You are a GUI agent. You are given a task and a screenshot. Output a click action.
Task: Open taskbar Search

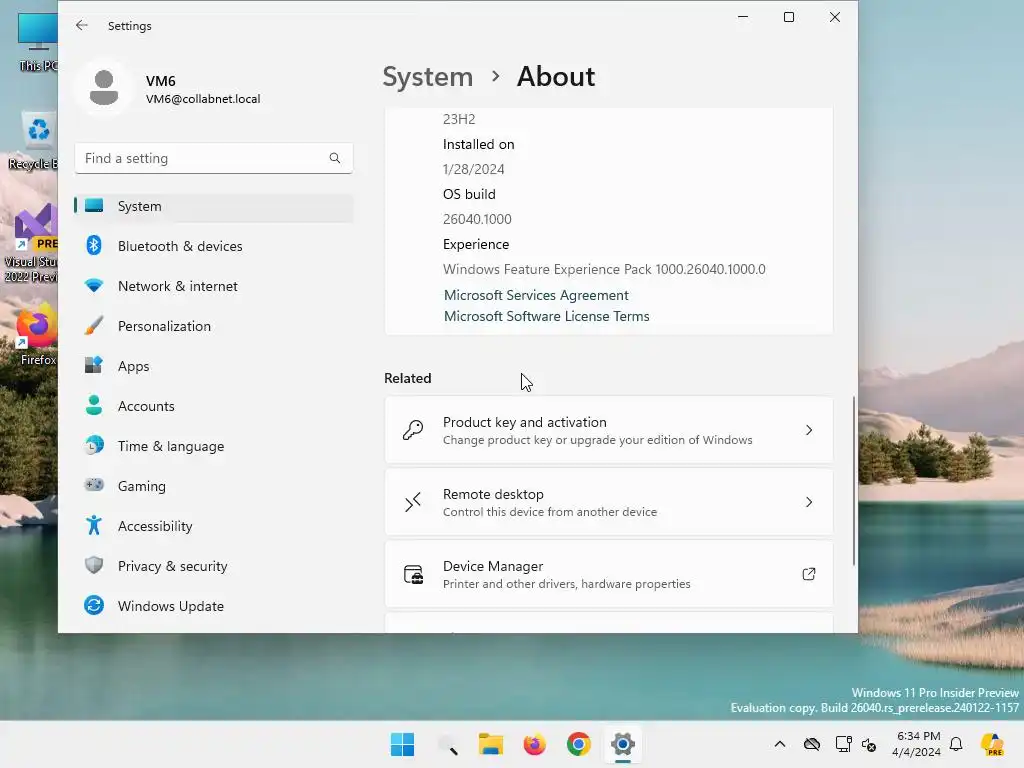(447, 744)
